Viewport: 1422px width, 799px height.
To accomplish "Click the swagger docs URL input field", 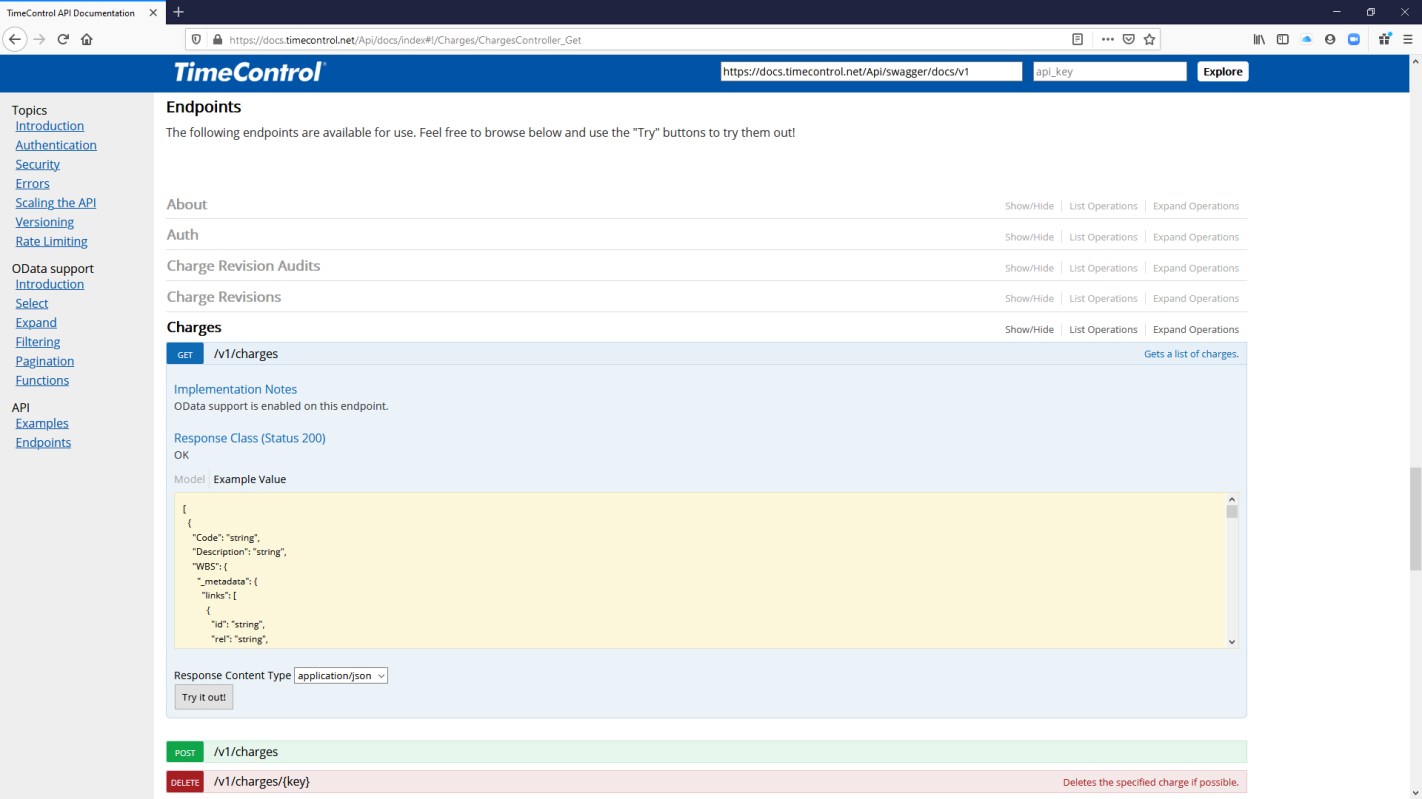I will click(871, 72).
